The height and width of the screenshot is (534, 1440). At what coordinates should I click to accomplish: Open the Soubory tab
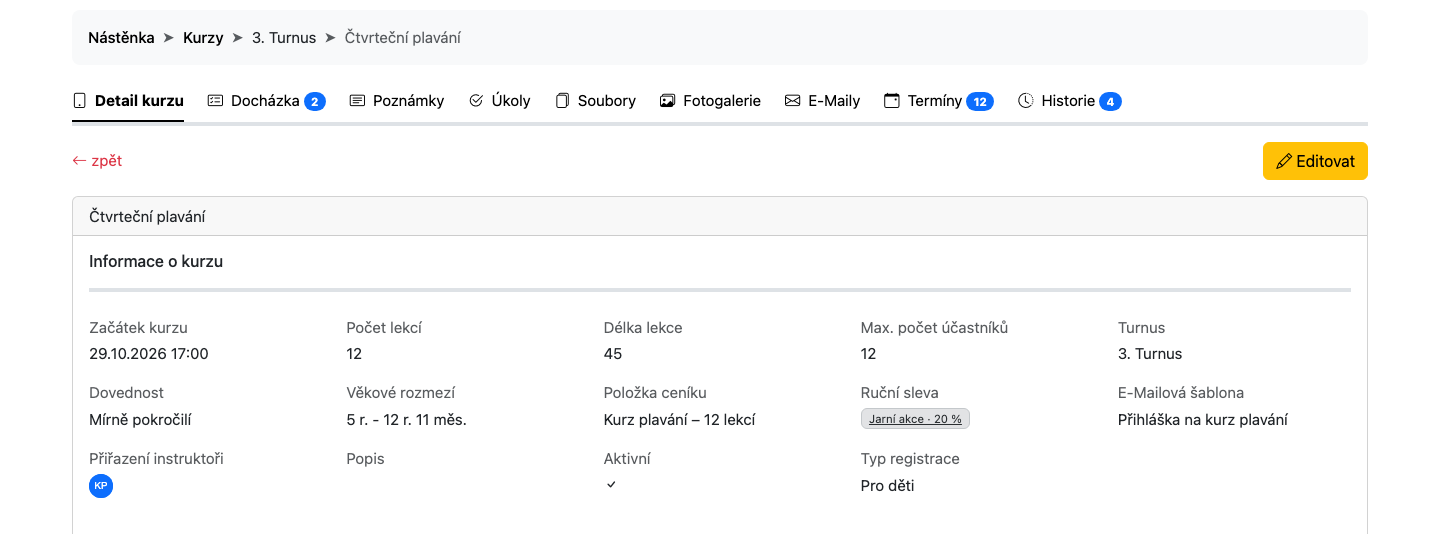coord(596,101)
